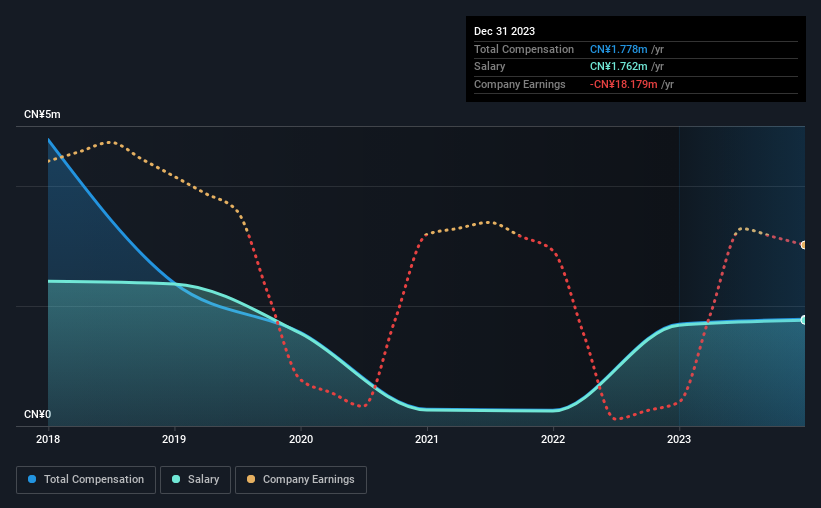The image size is (821, 508).
Task: Click the orange Company Earnings legend dot
Action: pyautogui.click(x=251, y=479)
